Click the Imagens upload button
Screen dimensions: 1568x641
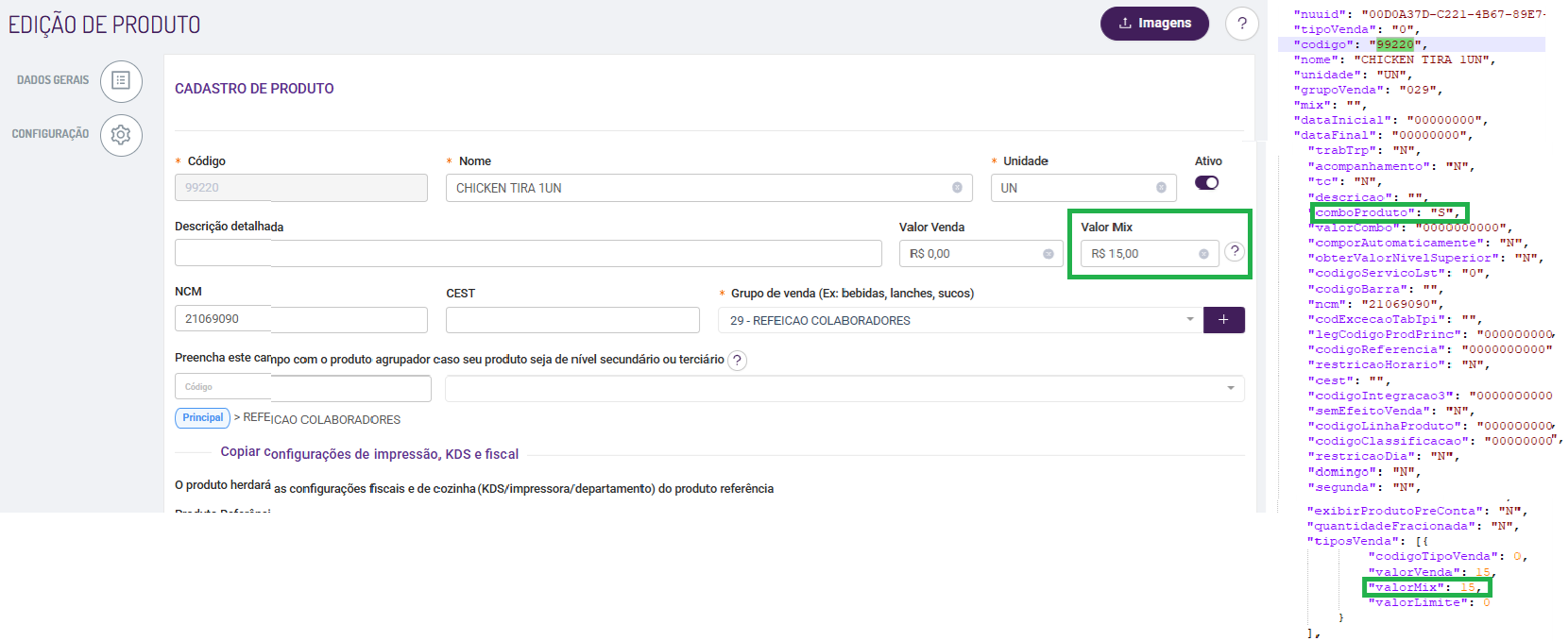(x=1154, y=24)
